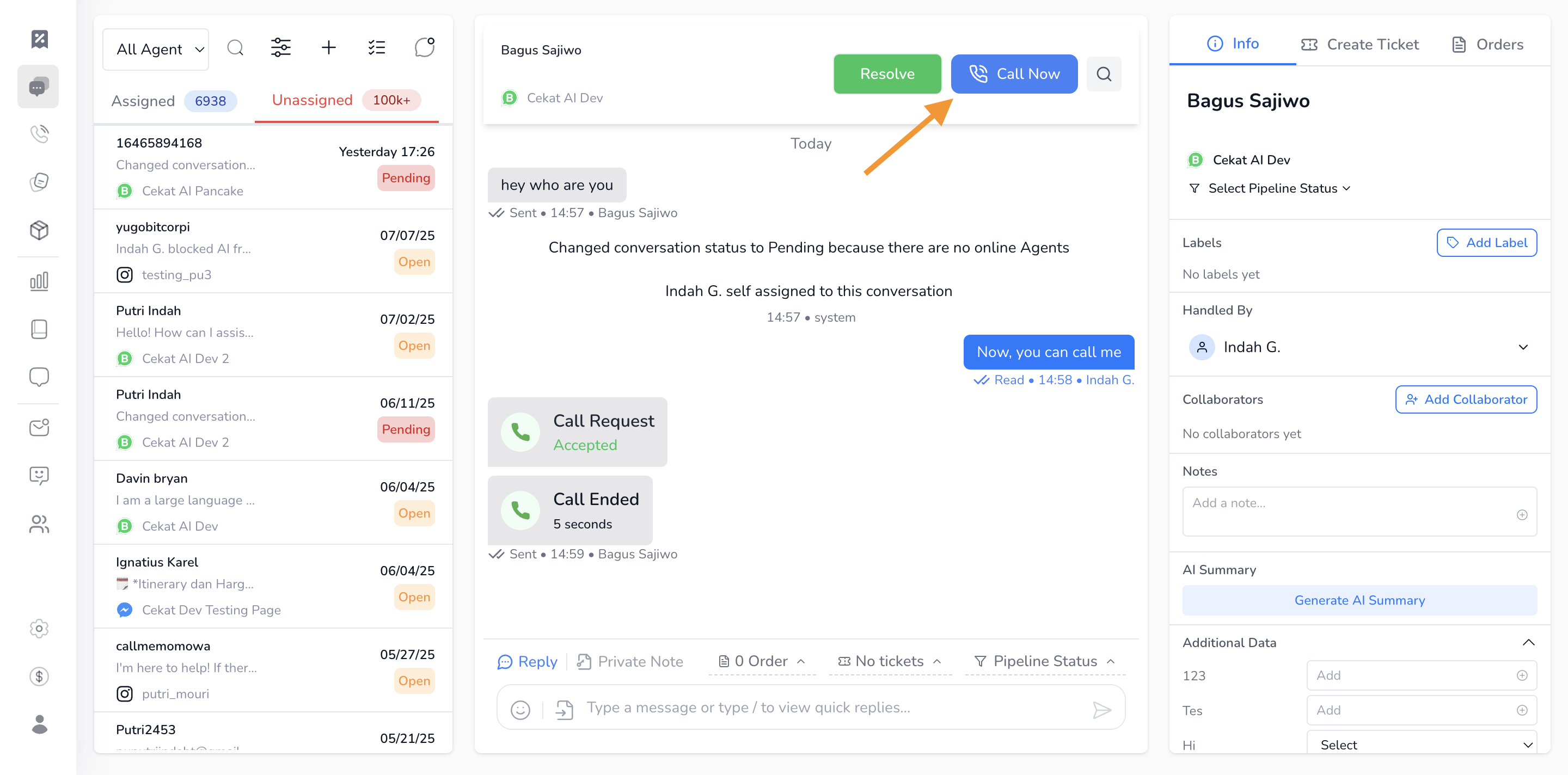The height and width of the screenshot is (775, 1568).
Task: Click the plus icon for new conversation
Action: [329, 47]
